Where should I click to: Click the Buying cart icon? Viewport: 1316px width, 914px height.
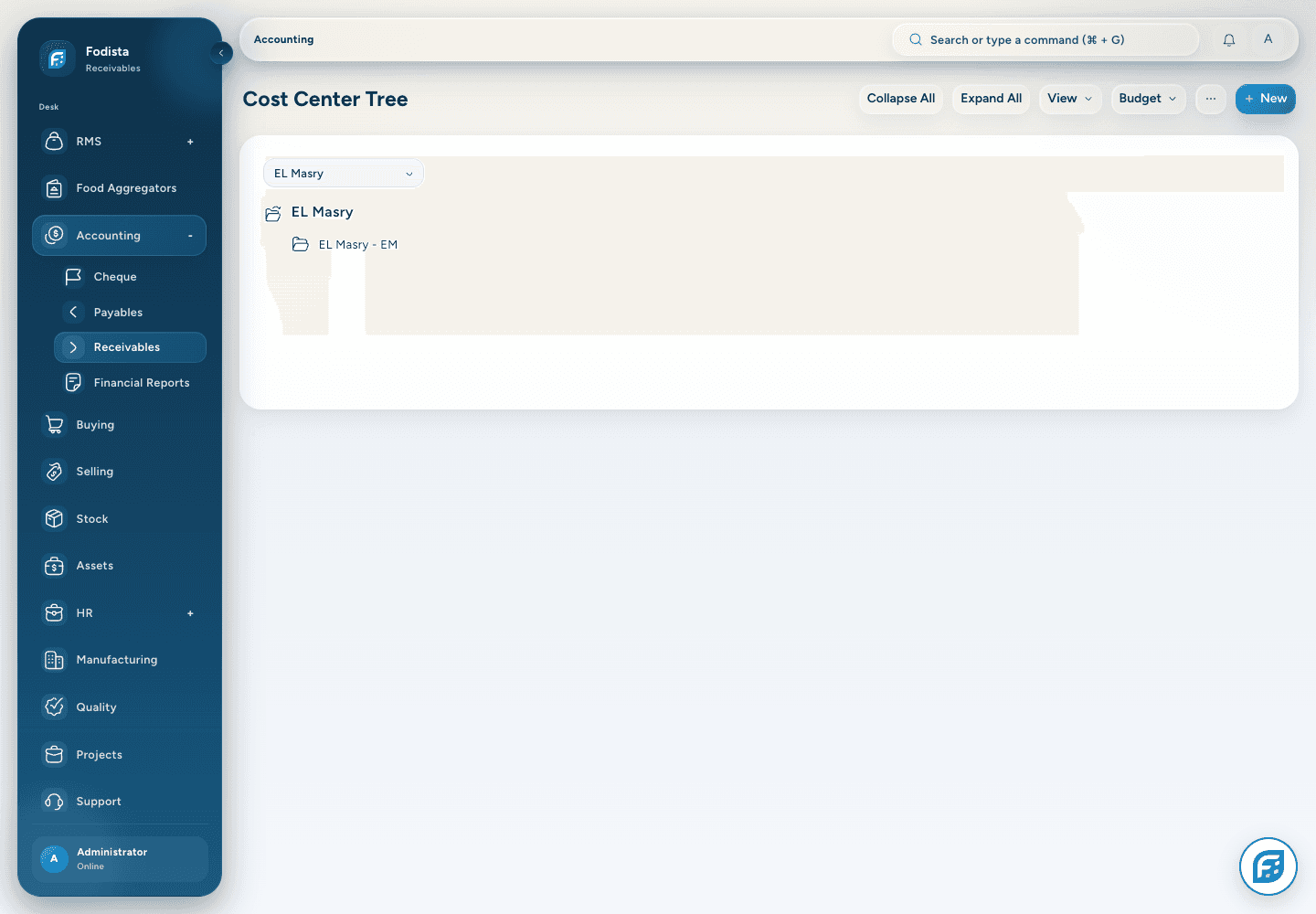pos(55,425)
